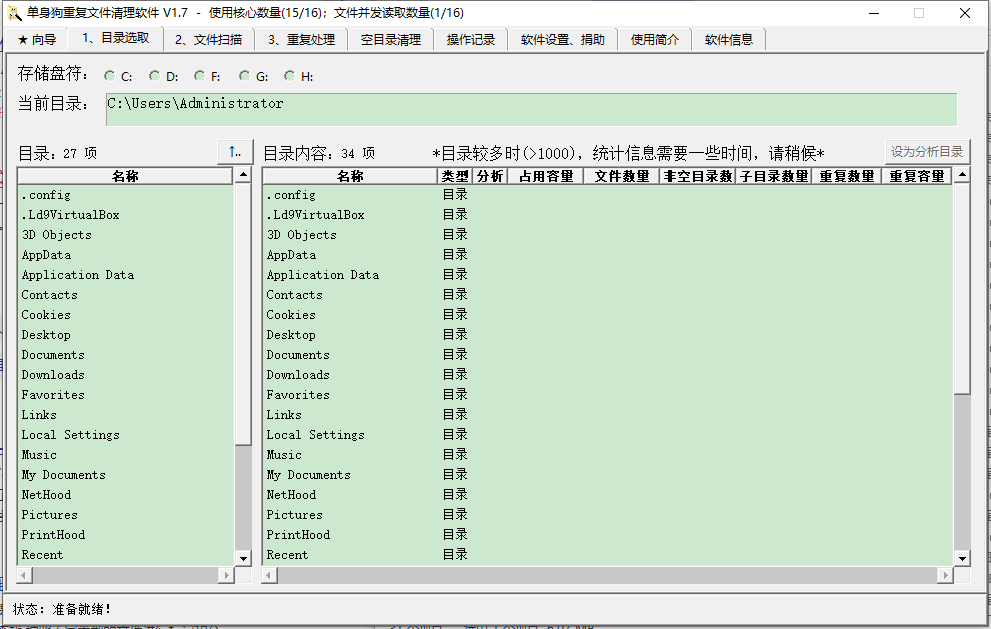The width and height of the screenshot is (991, 629).
Task: Choose the G: drive option
Action: click(x=245, y=76)
